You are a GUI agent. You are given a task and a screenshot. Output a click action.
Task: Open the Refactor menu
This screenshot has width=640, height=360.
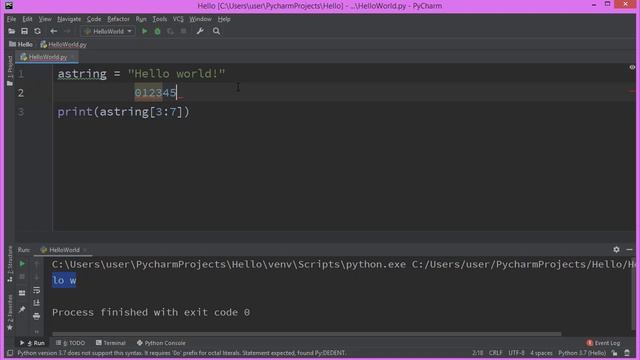(118, 19)
